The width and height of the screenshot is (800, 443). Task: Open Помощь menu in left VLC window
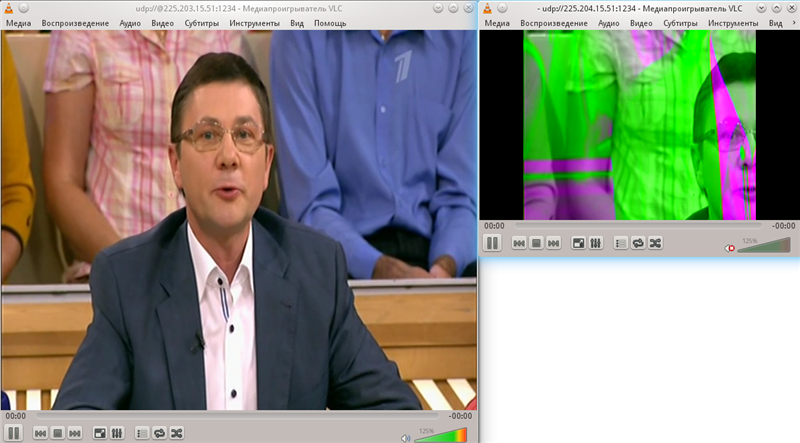330,23
